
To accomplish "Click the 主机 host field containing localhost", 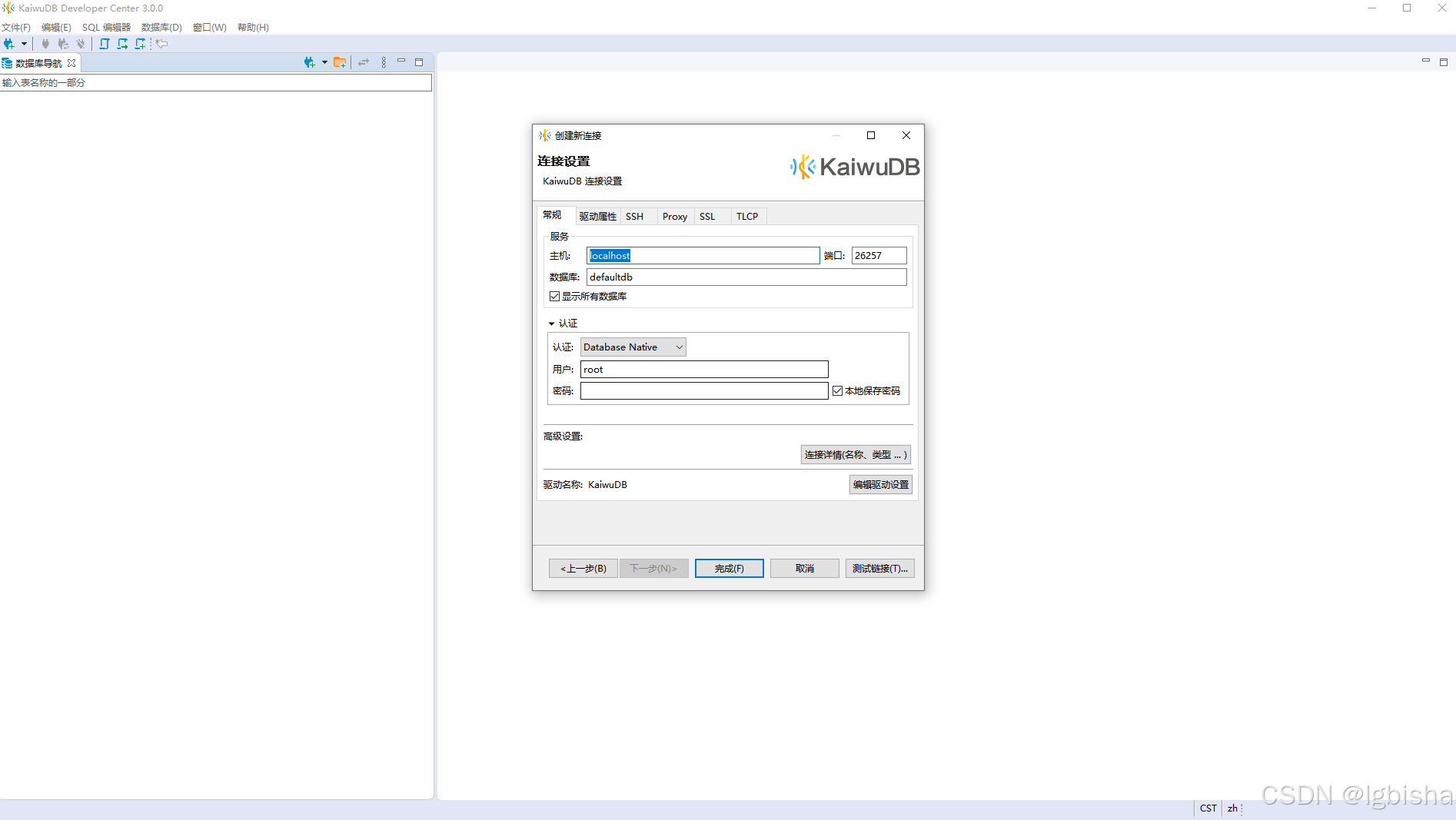I will pyautogui.click(x=703, y=255).
